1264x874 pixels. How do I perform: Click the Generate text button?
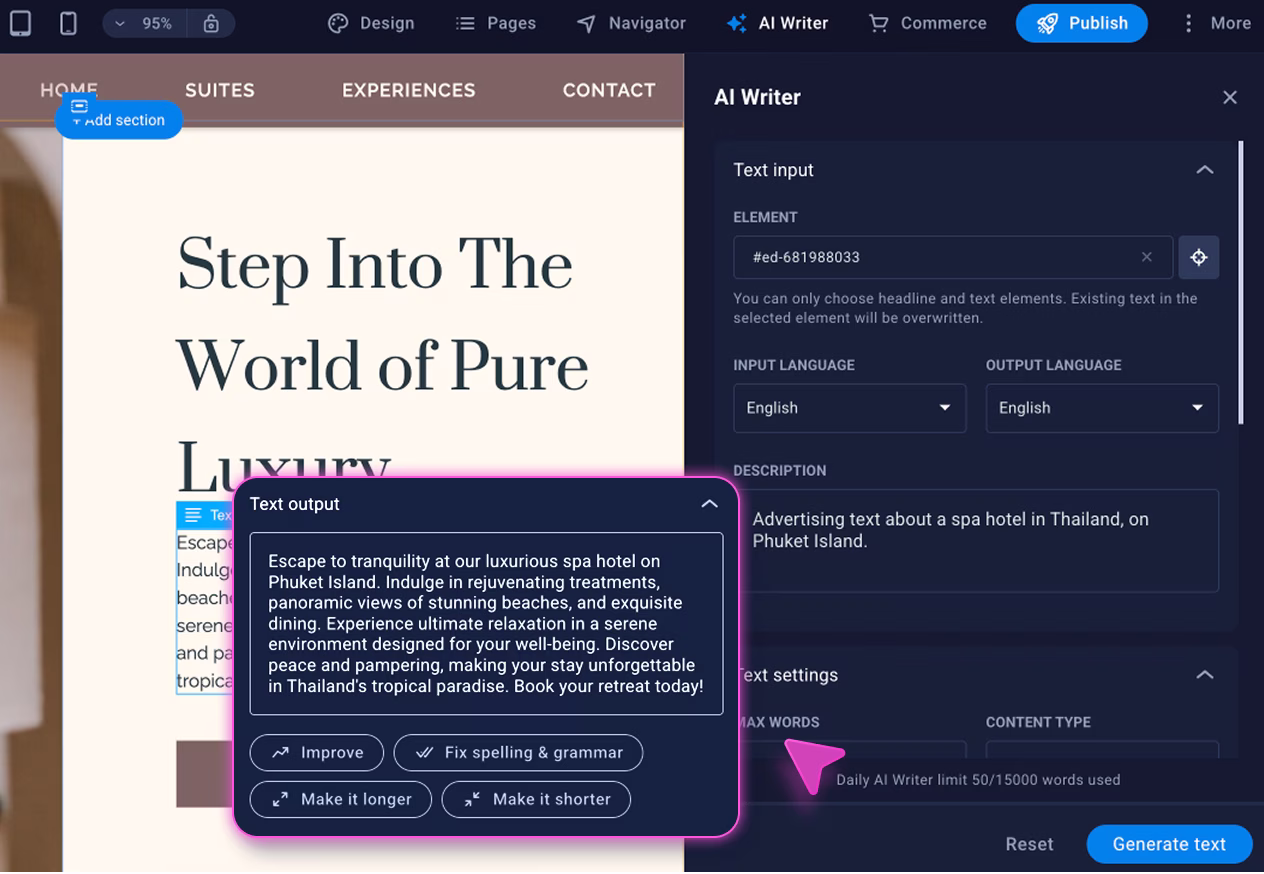1168,843
